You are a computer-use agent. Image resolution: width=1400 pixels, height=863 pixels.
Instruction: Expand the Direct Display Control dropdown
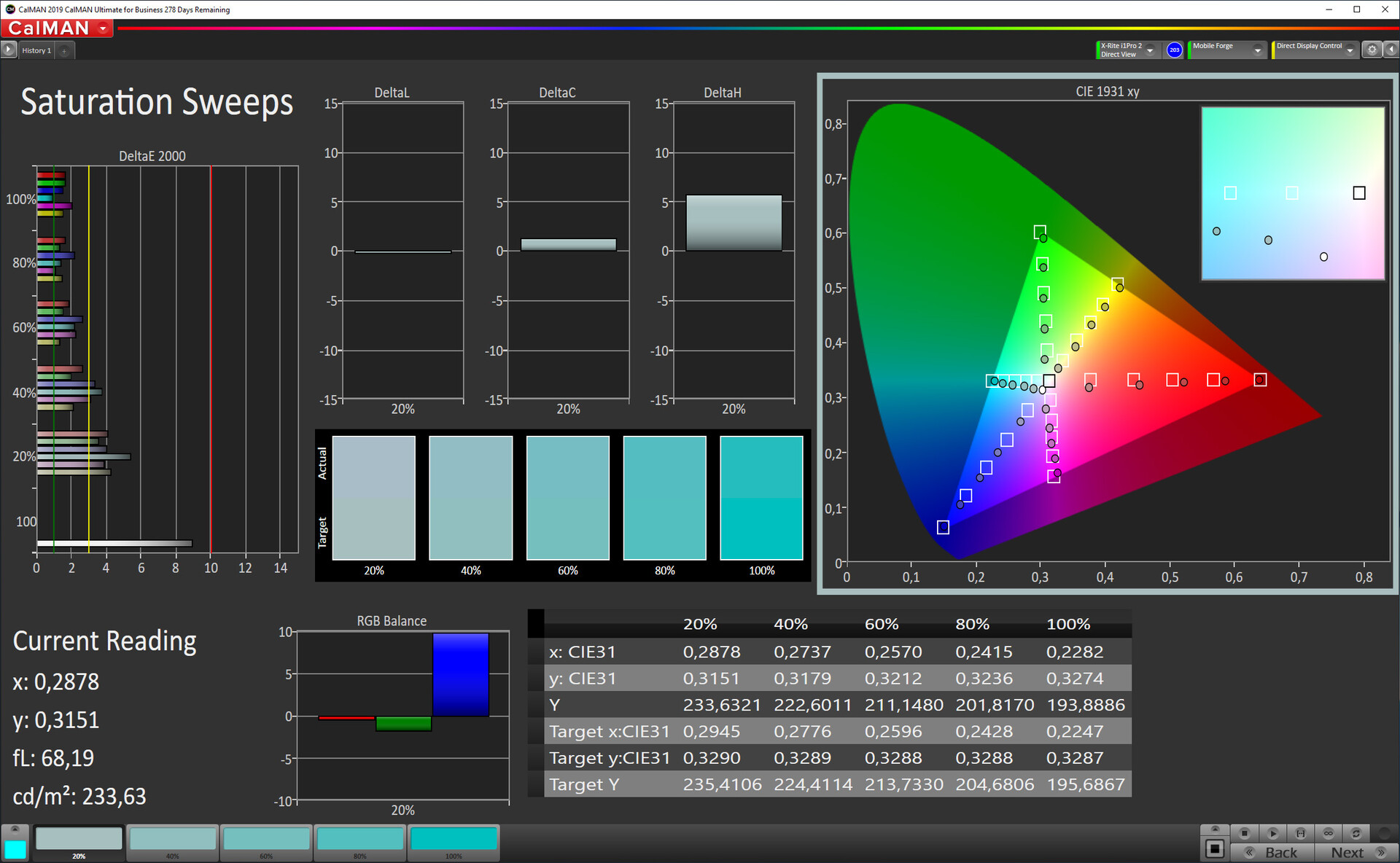pos(1350,50)
